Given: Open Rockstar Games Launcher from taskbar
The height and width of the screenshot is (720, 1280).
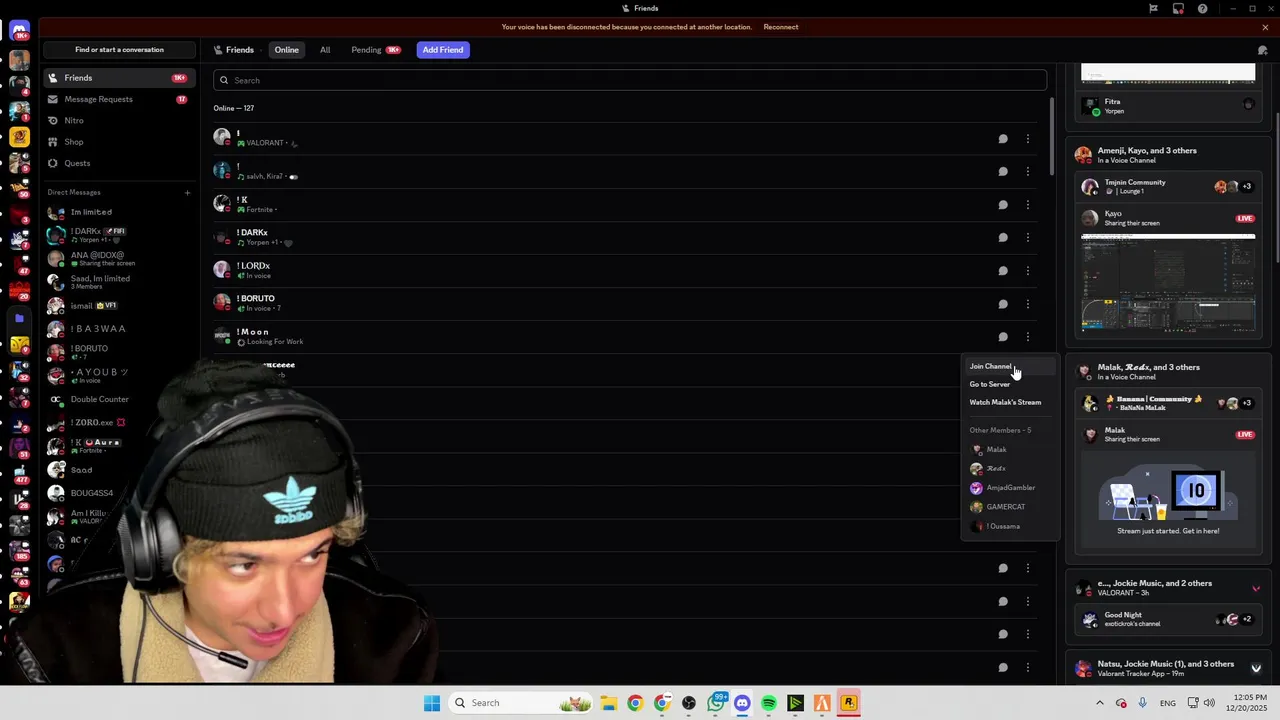Looking at the screenshot, I should [x=848, y=703].
